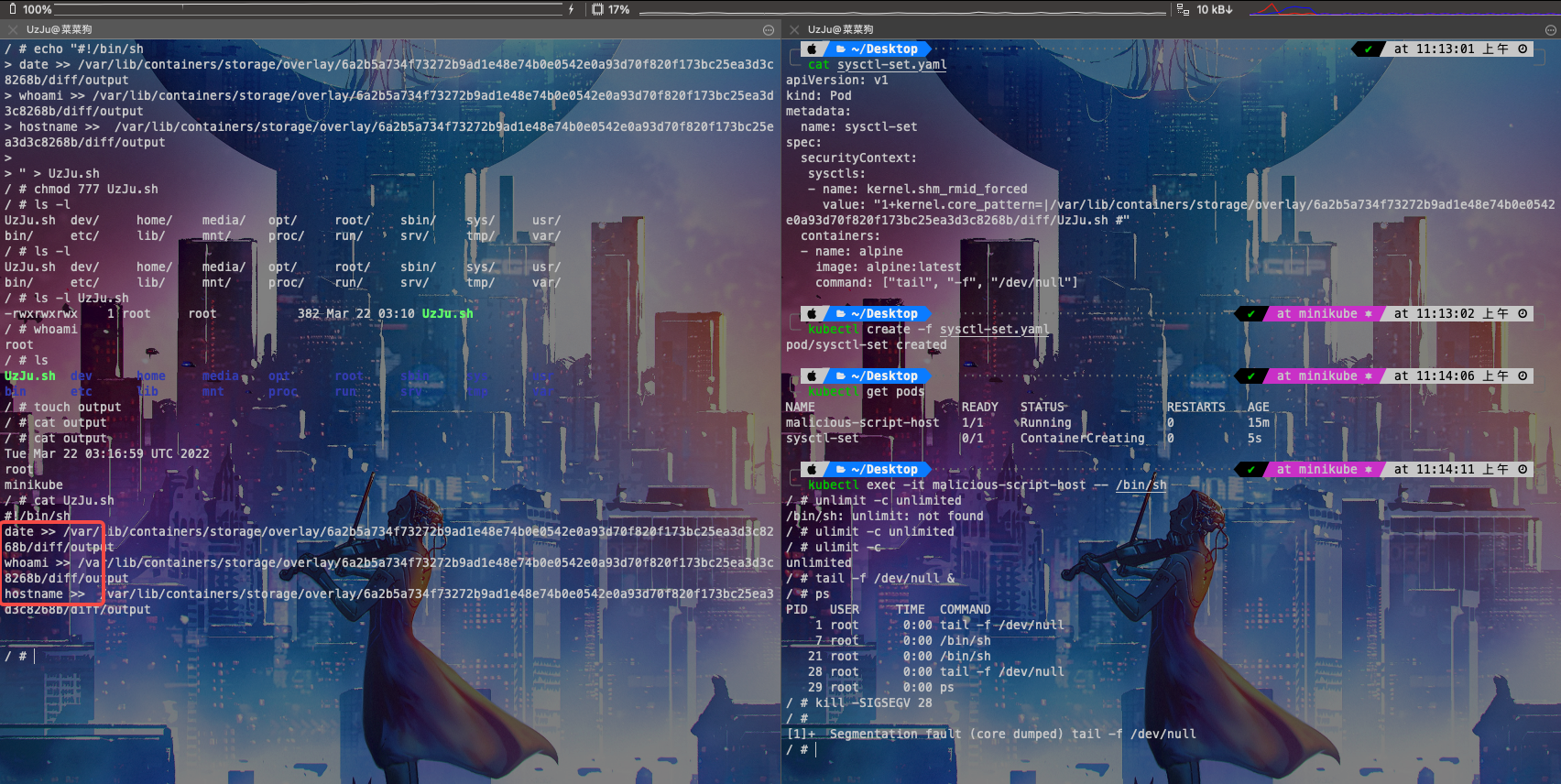This screenshot has height=784, width=1561.
Task: Select the left pane title UzJu@菜菜狗
Action: tap(59, 29)
